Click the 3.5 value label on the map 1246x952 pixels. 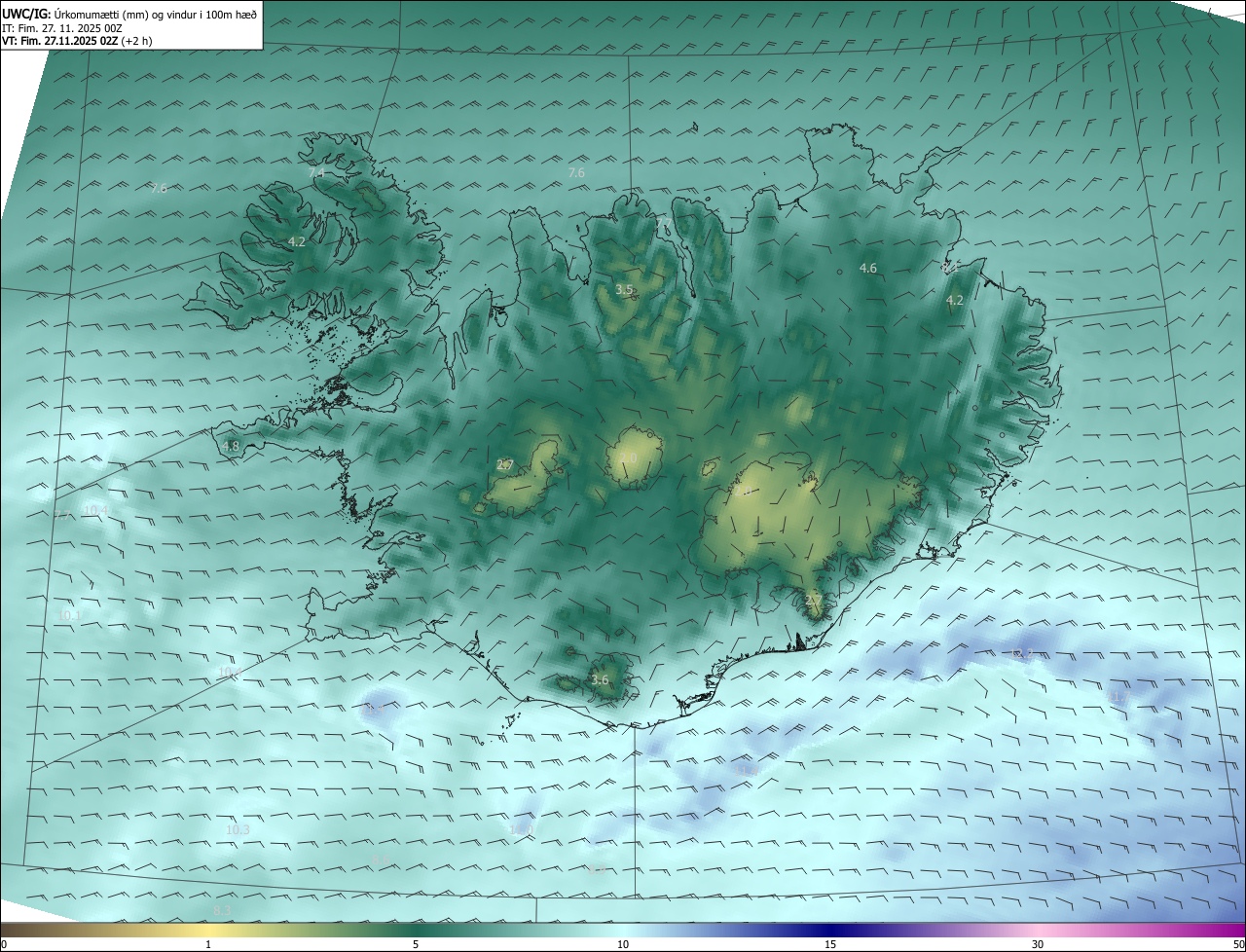pyautogui.click(x=624, y=289)
